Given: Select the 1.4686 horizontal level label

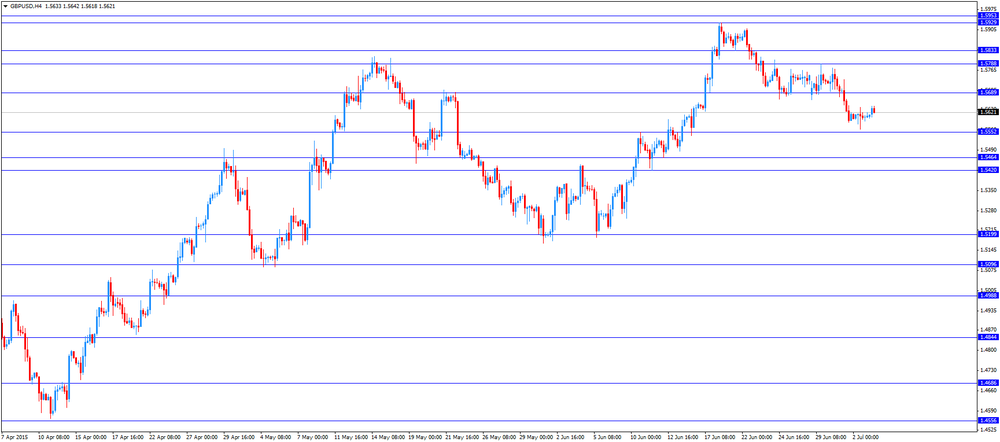Looking at the screenshot, I should point(988,383).
